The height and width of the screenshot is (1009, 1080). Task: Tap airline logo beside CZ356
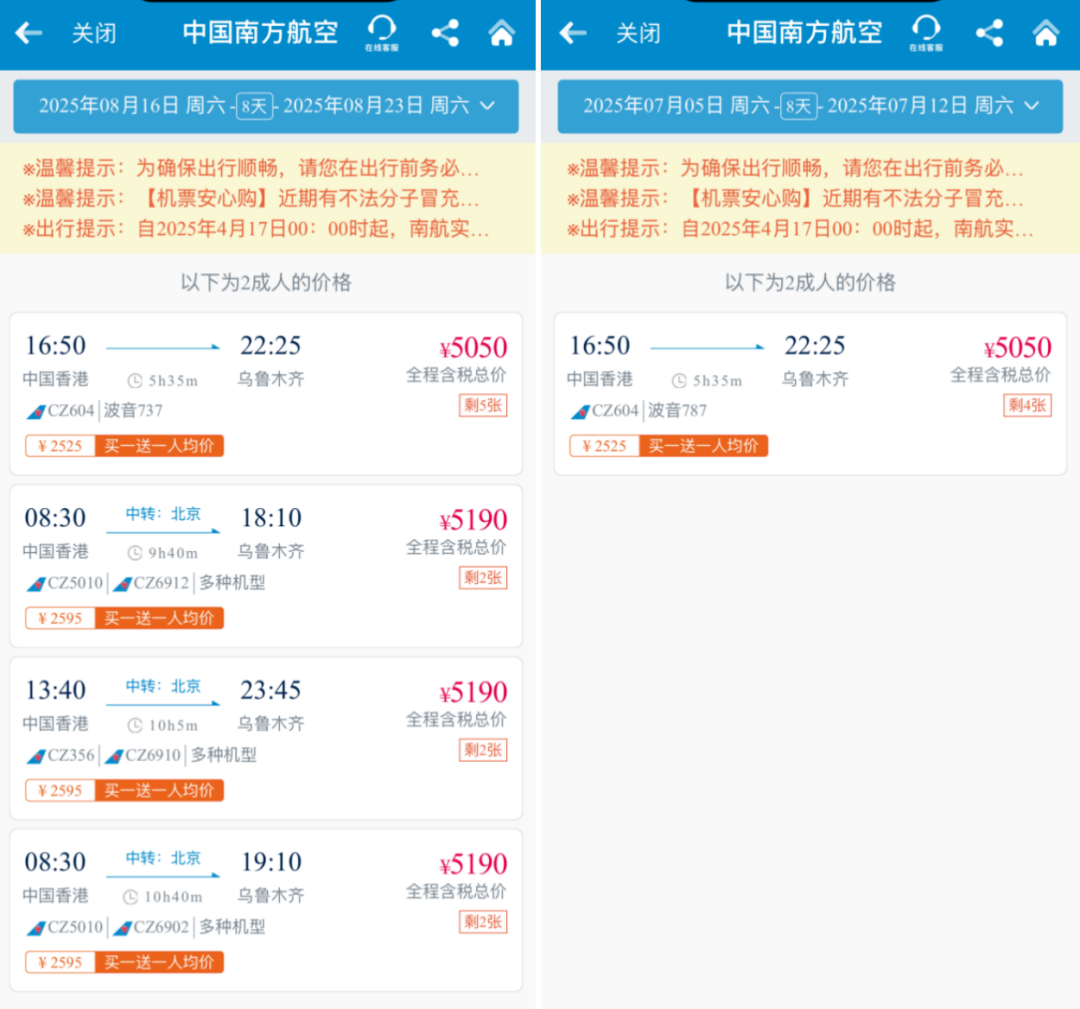click(x=36, y=756)
